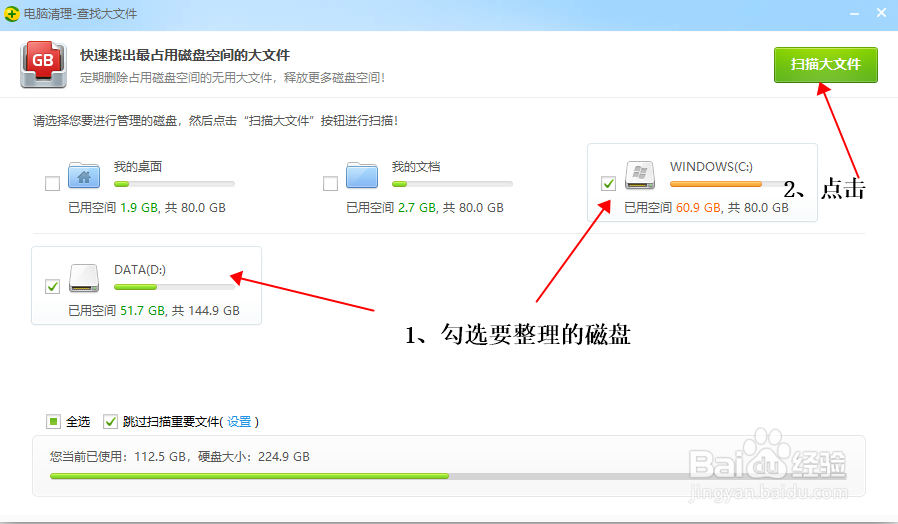The height and width of the screenshot is (524, 898).
Task: Open the 设置 settings link
Action: pyautogui.click(x=239, y=422)
